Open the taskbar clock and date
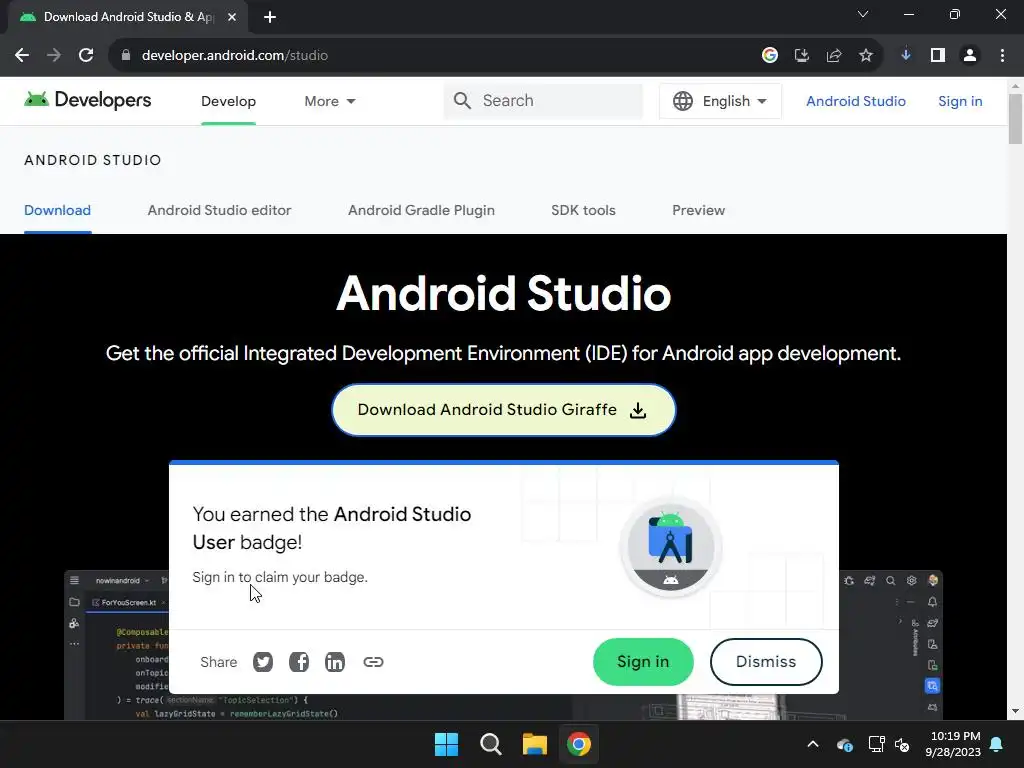 click(x=953, y=744)
